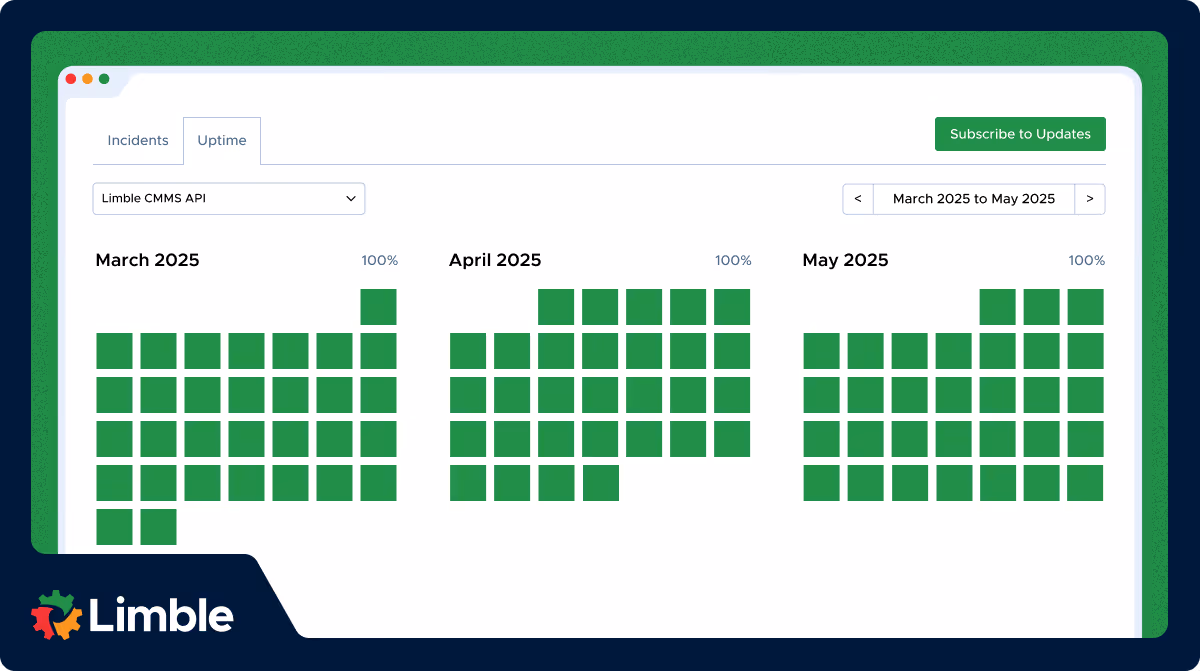The height and width of the screenshot is (671, 1200).
Task: Open the Limble CMMS API dropdown
Action: click(x=229, y=199)
